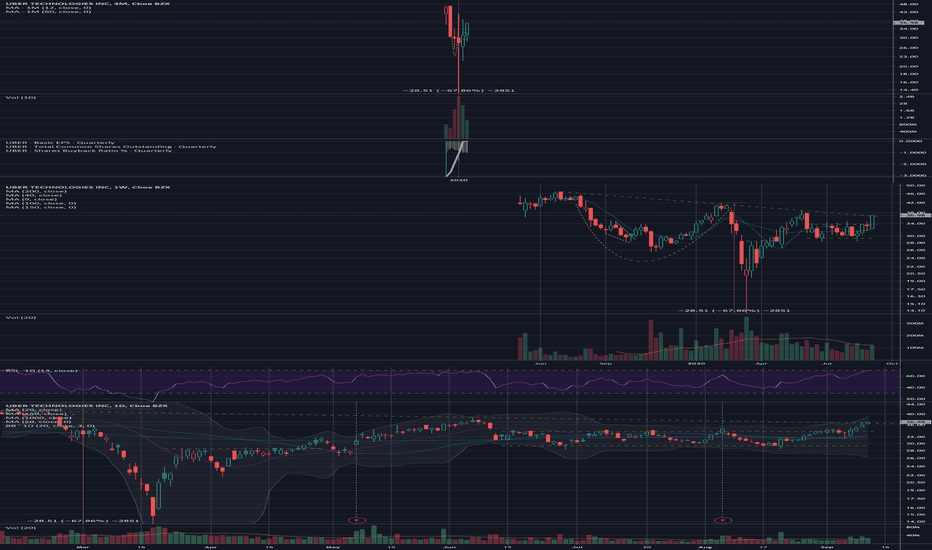This screenshot has width=932, height=550.
Task: Click the Aug label on daily time axis
Action: point(705,546)
